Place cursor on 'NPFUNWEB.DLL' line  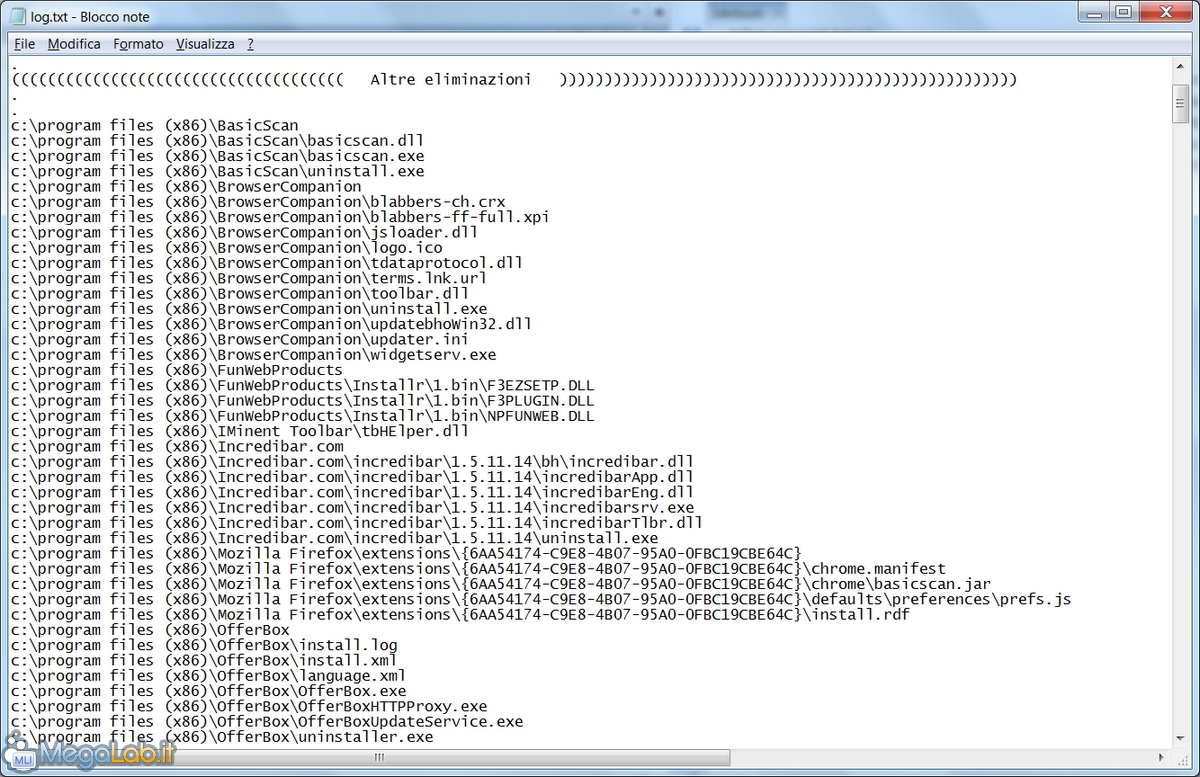point(303,416)
